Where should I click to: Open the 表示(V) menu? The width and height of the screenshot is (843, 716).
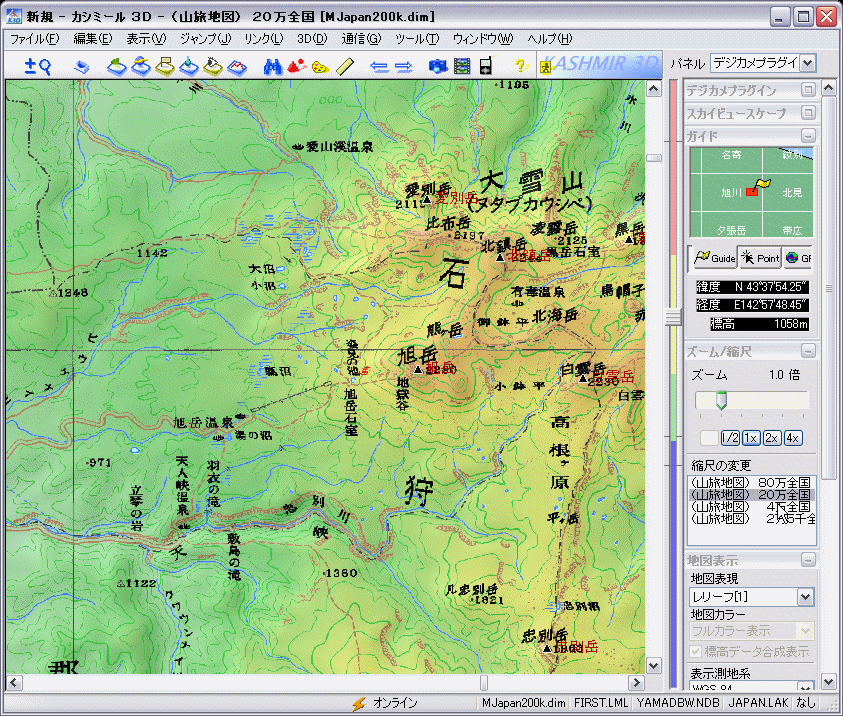pos(146,39)
